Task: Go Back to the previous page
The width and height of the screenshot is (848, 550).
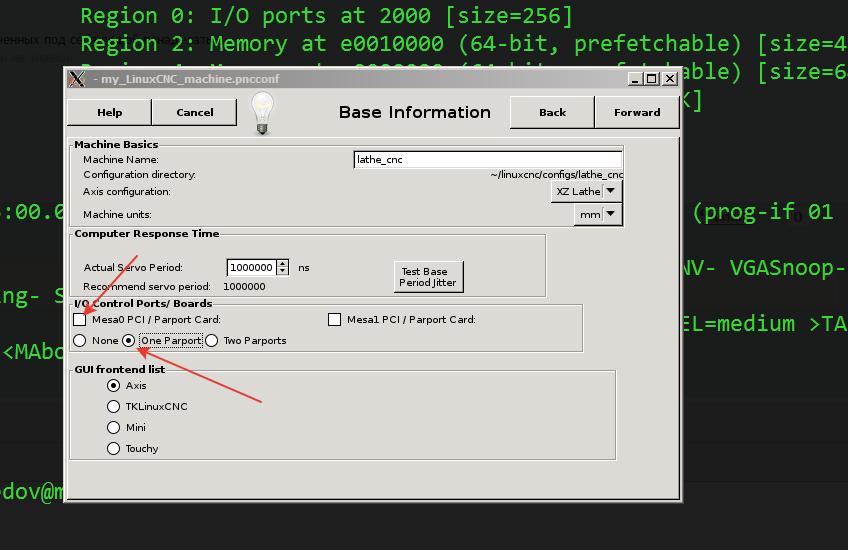Action: pyautogui.click(x=552, y=112)
